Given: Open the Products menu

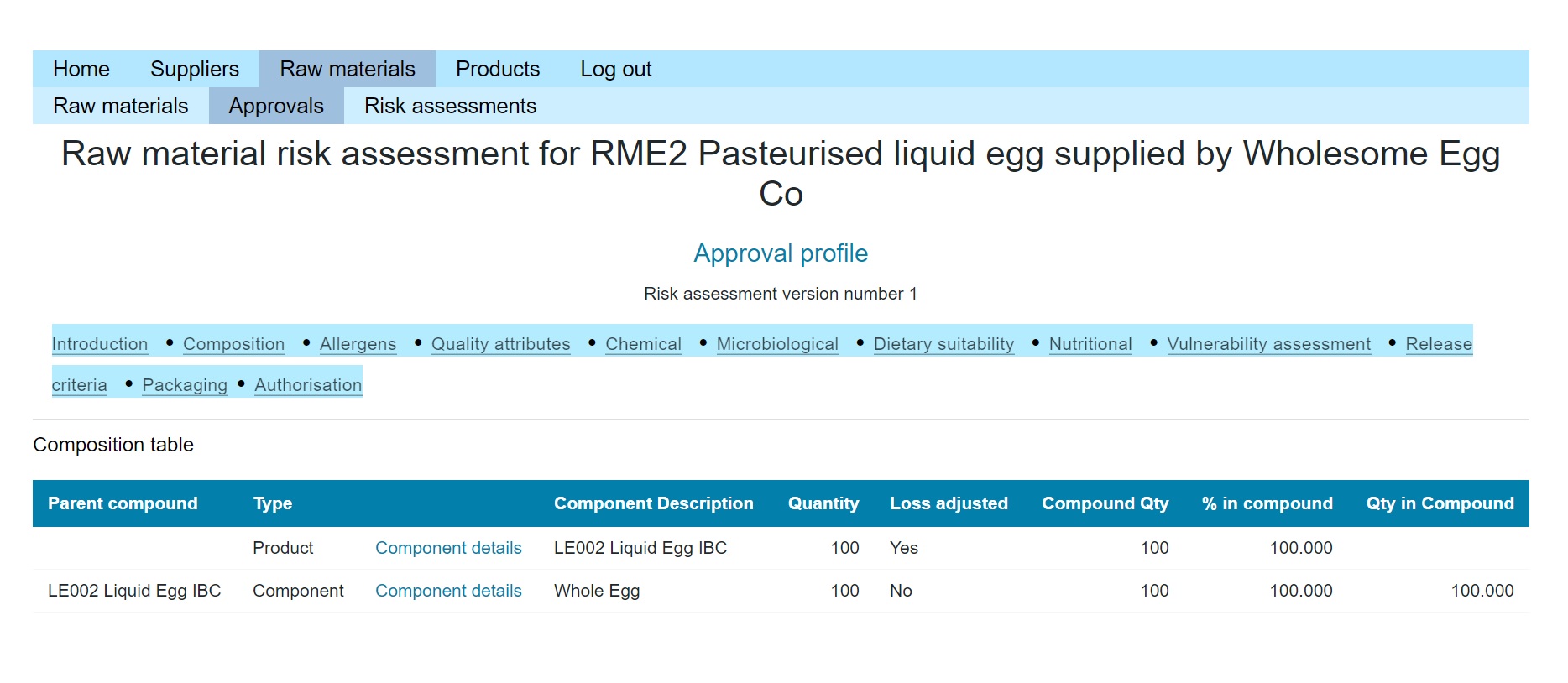Looking at the screenshot, I should coord(498,69).
